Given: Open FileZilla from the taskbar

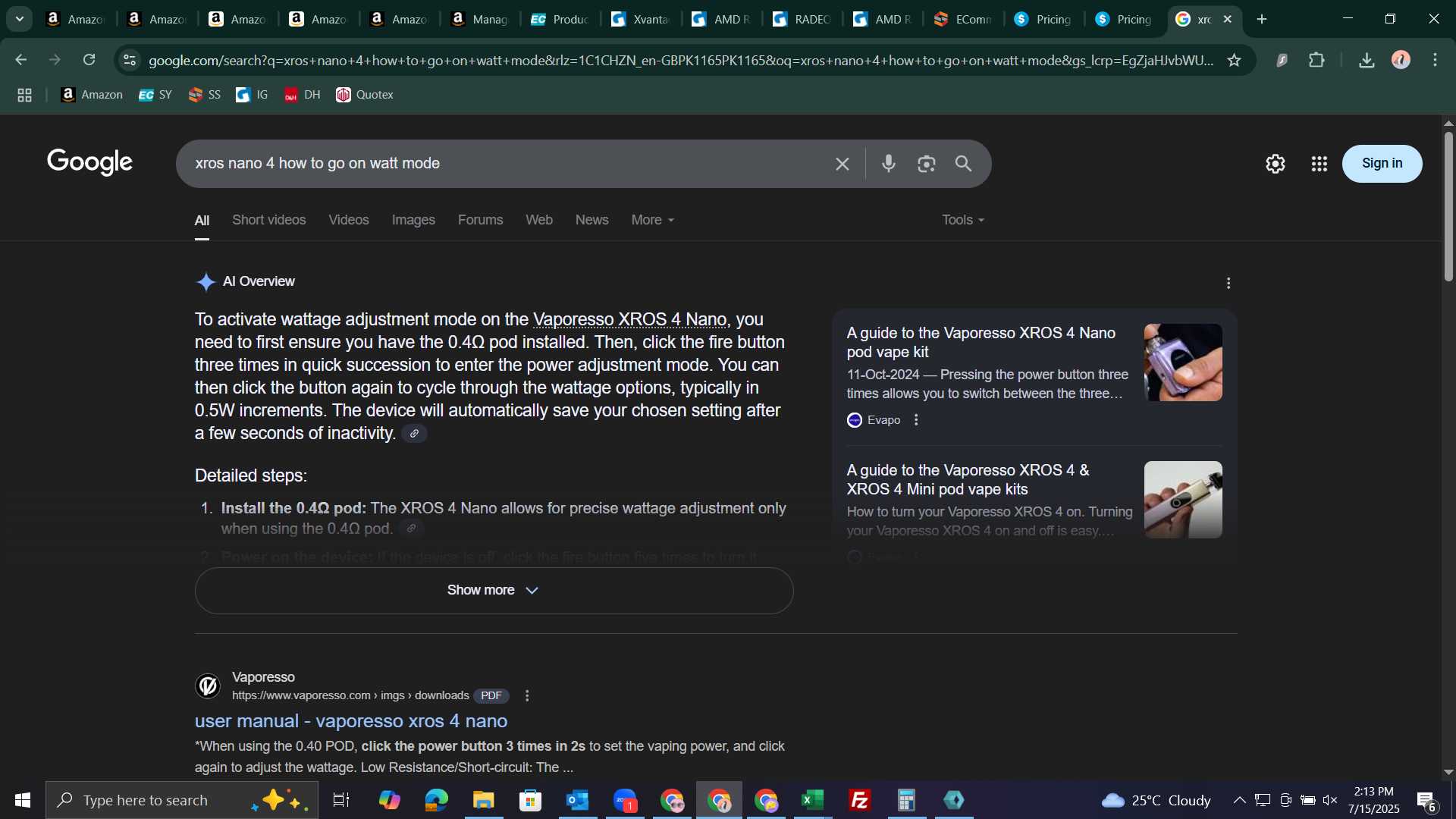Looking at the screenshot, I should click(860, 800).
